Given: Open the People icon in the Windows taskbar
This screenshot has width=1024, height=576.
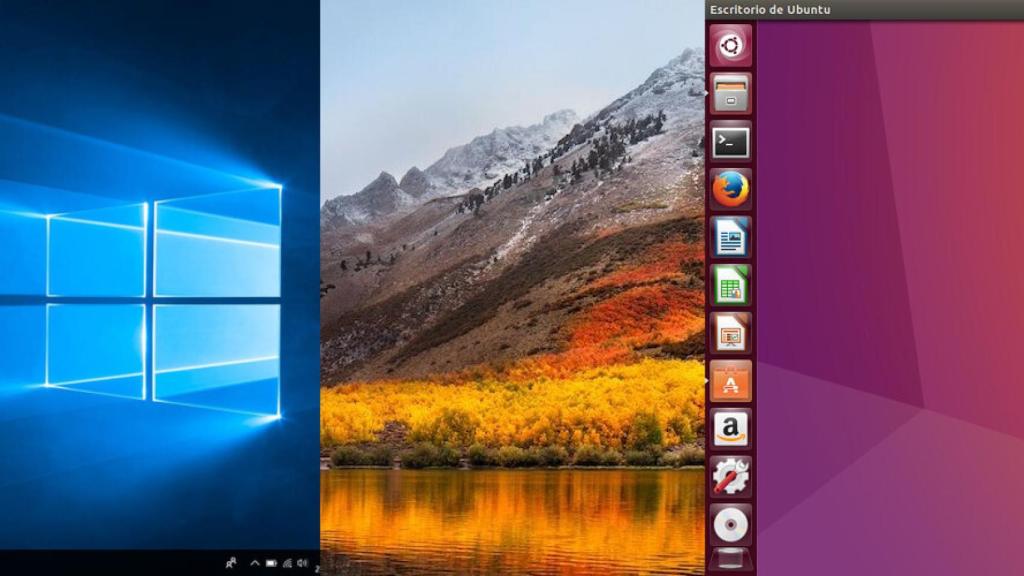Looking at the screenshot, I should coord(230,562).
